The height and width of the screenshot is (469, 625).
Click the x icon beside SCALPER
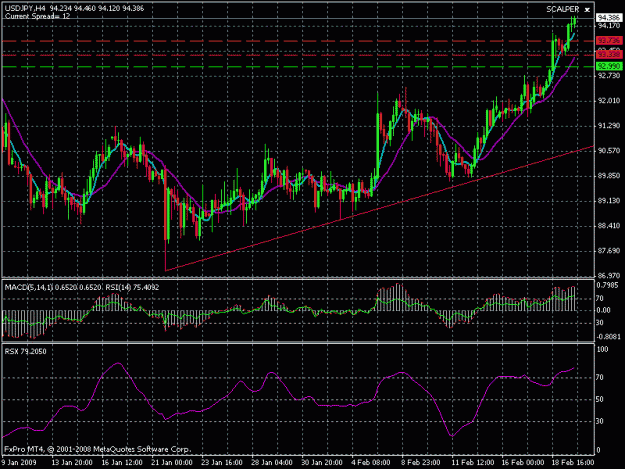pos(587,10)
